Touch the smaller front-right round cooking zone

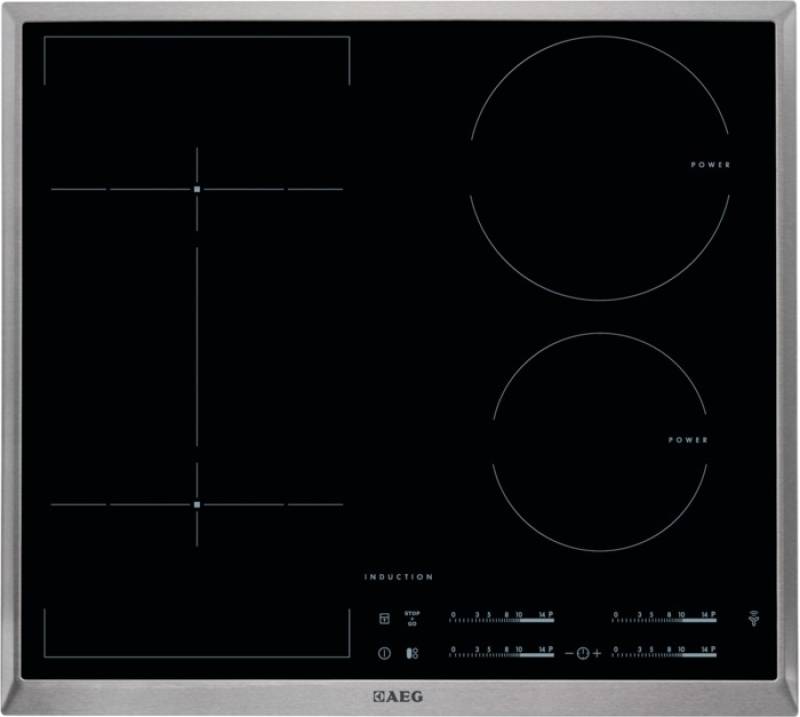click(600, 442)
